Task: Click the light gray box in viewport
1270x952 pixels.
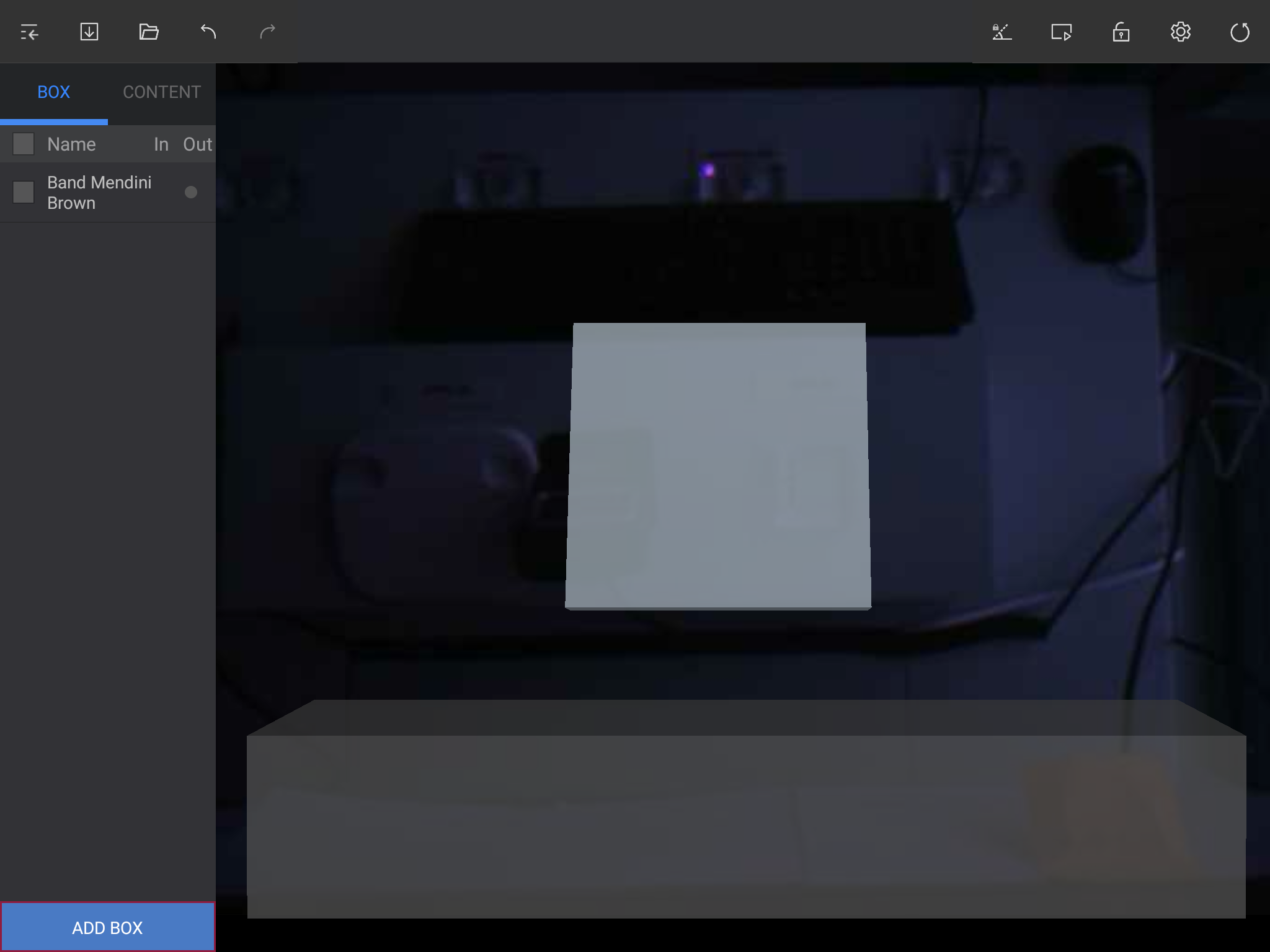Action: coord(718,465)
